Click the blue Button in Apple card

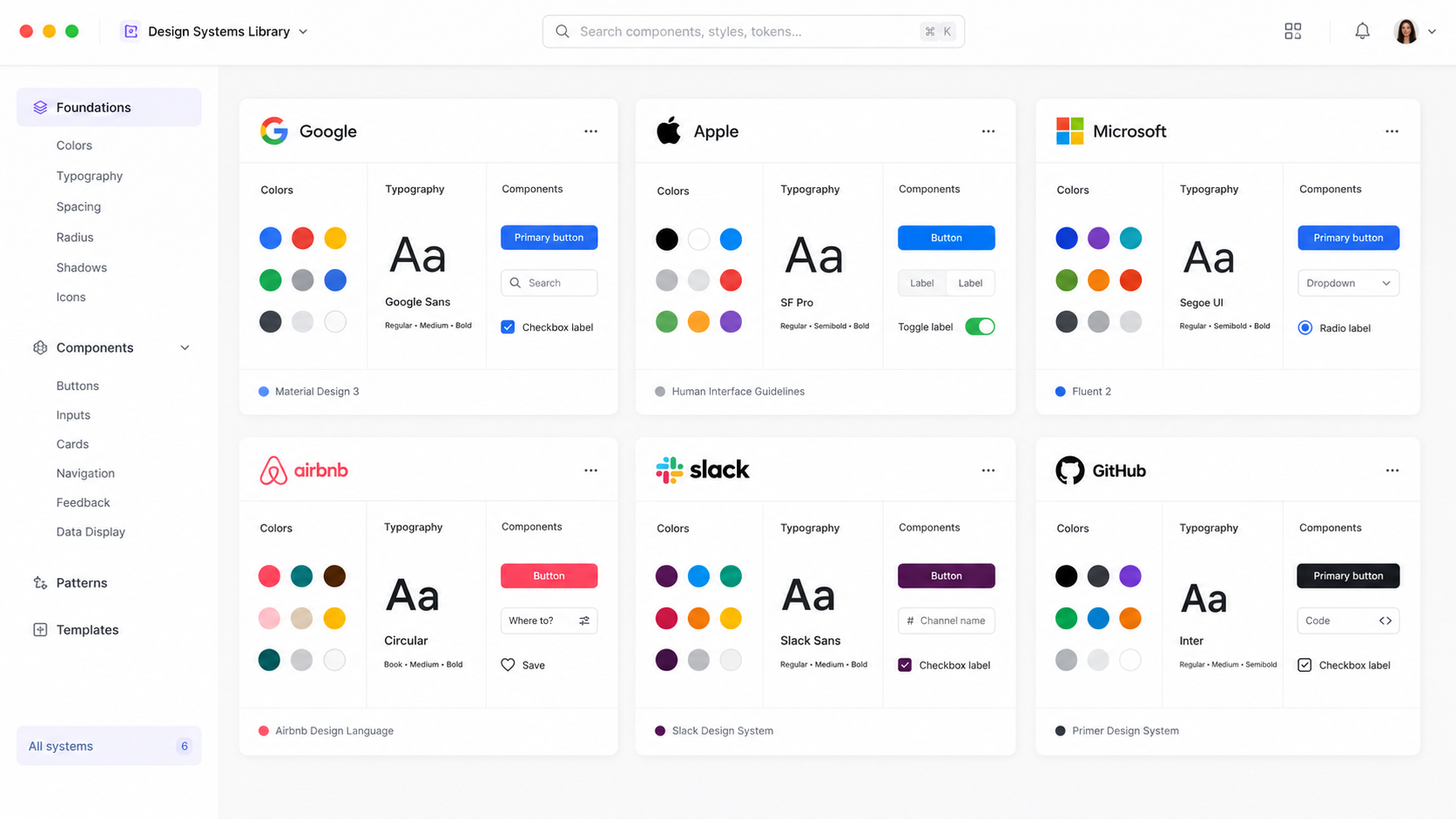click(x=946, y=238)
